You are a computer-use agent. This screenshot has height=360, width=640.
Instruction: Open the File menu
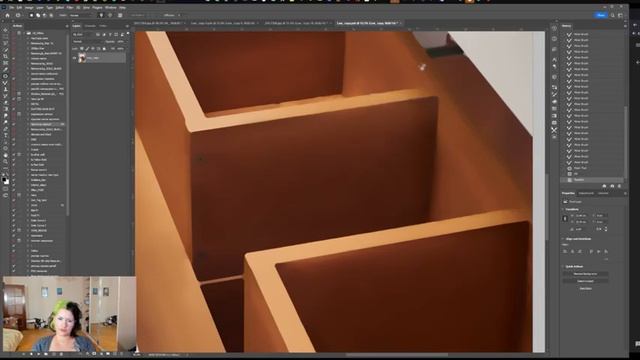tap(11, 7)
